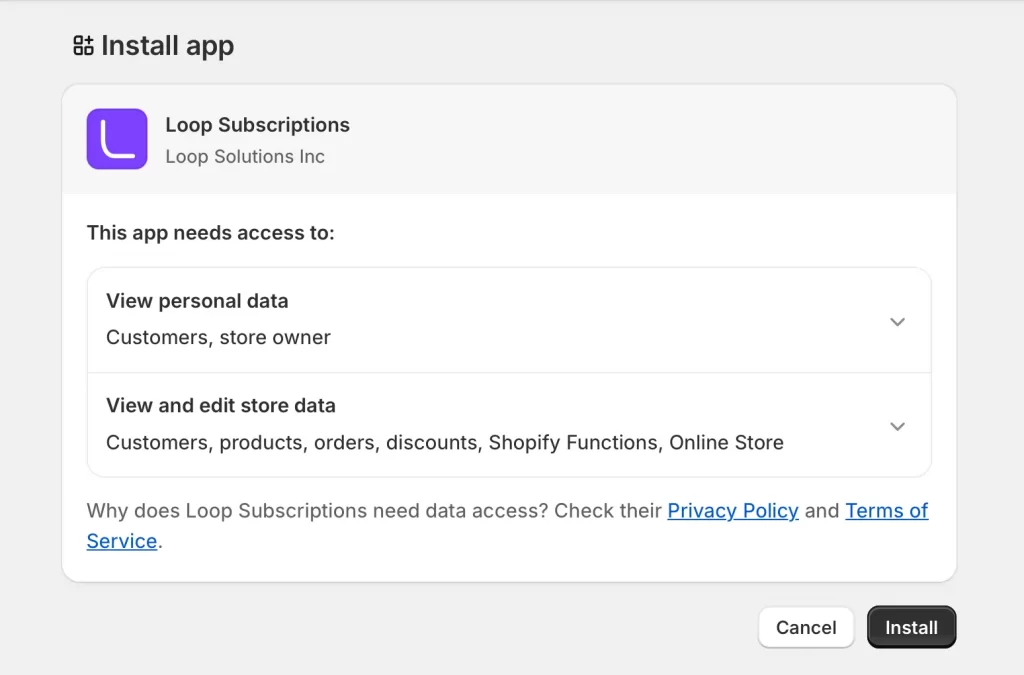Open the Terms of Service link

[886, 511]
